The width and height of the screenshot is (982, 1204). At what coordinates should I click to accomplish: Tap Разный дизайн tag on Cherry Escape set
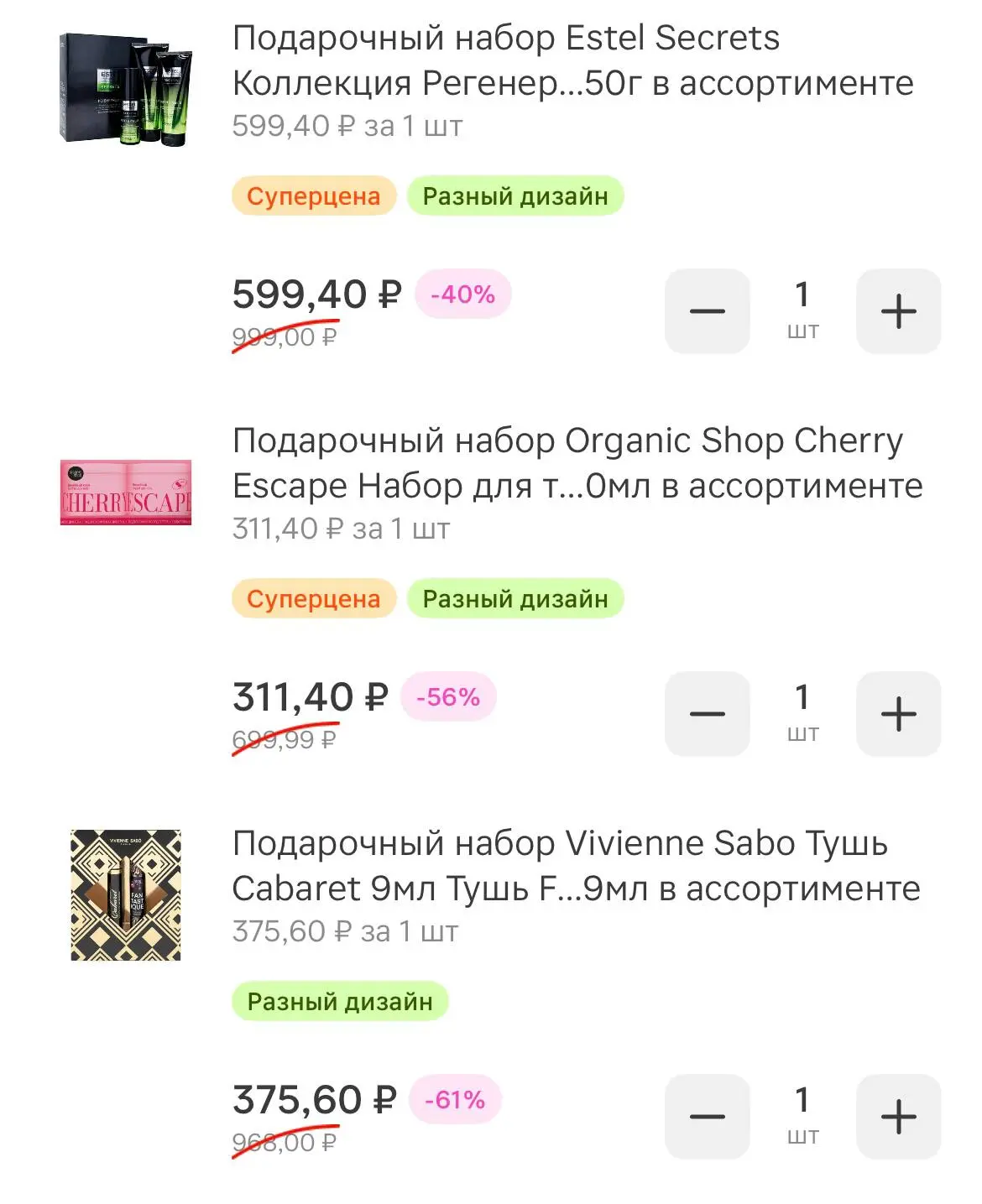tap(515, 599)
